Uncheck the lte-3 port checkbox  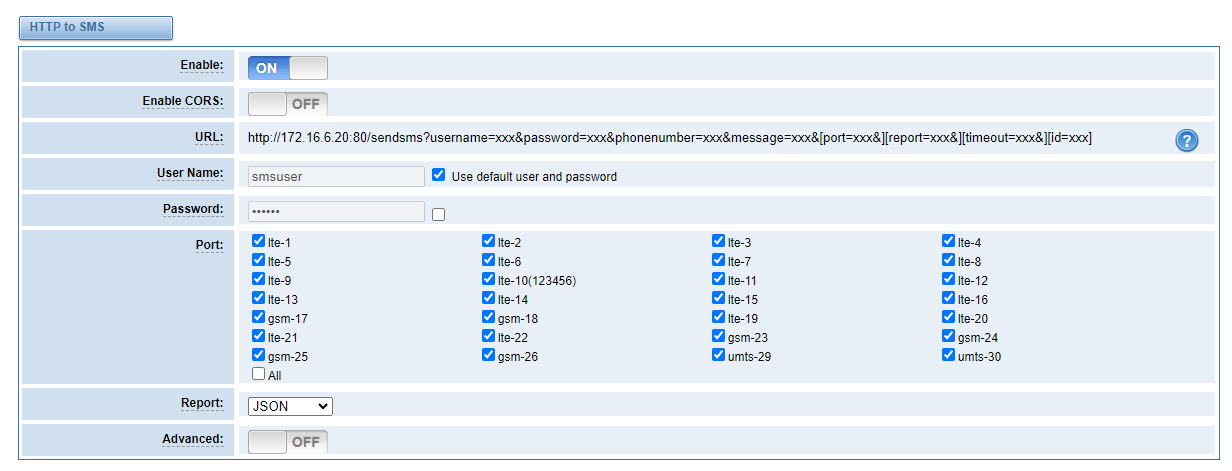(x=718, y=241)
